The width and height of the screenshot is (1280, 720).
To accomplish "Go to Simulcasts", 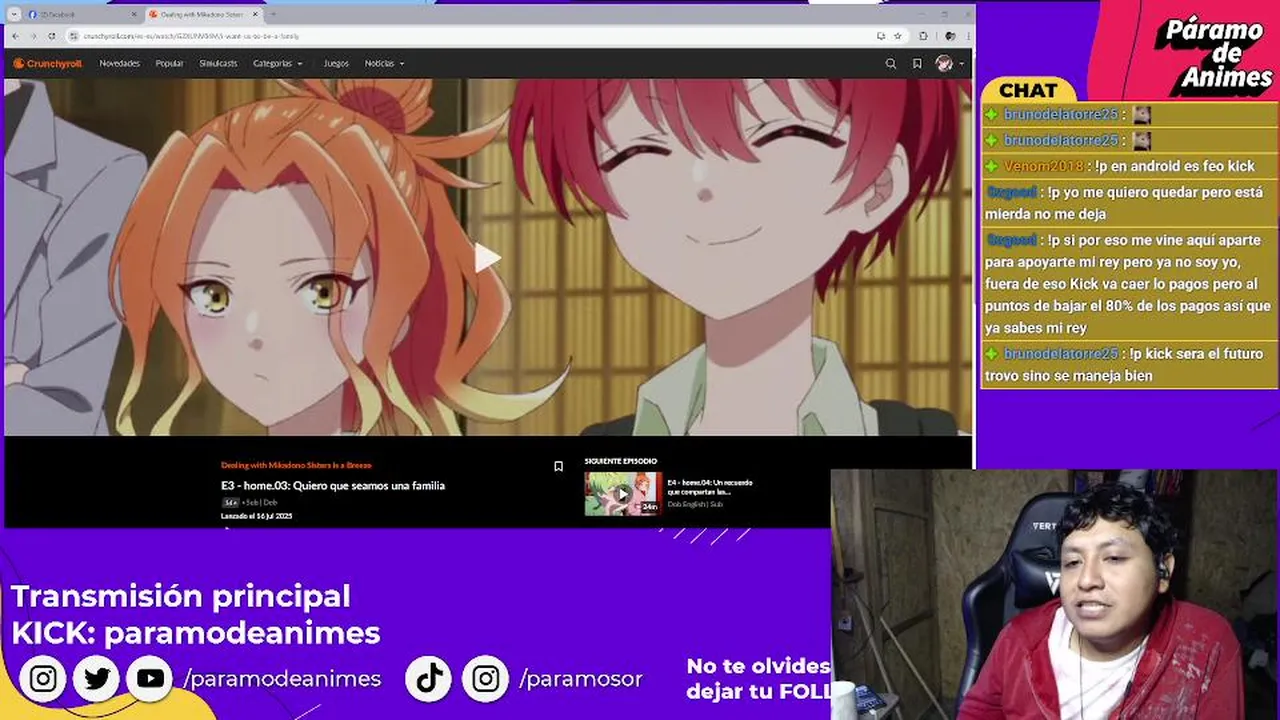I will 218,63.
